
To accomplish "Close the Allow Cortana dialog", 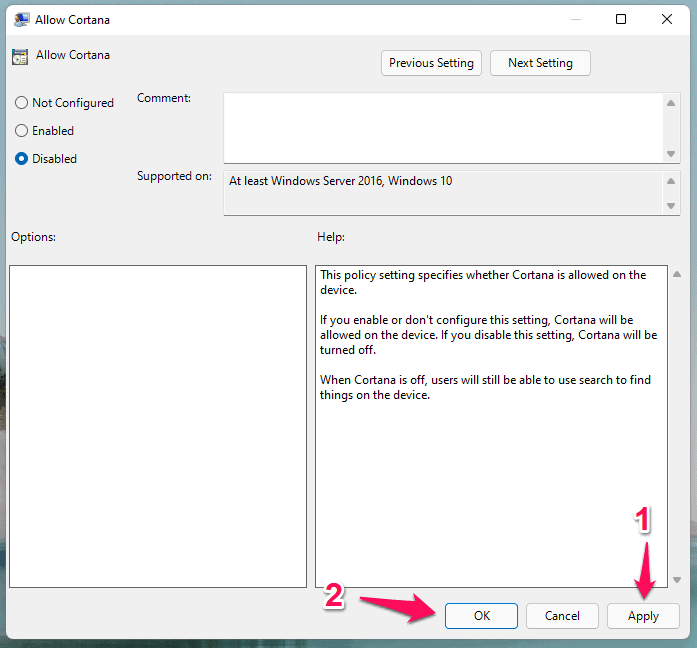I will pos(667,19).
